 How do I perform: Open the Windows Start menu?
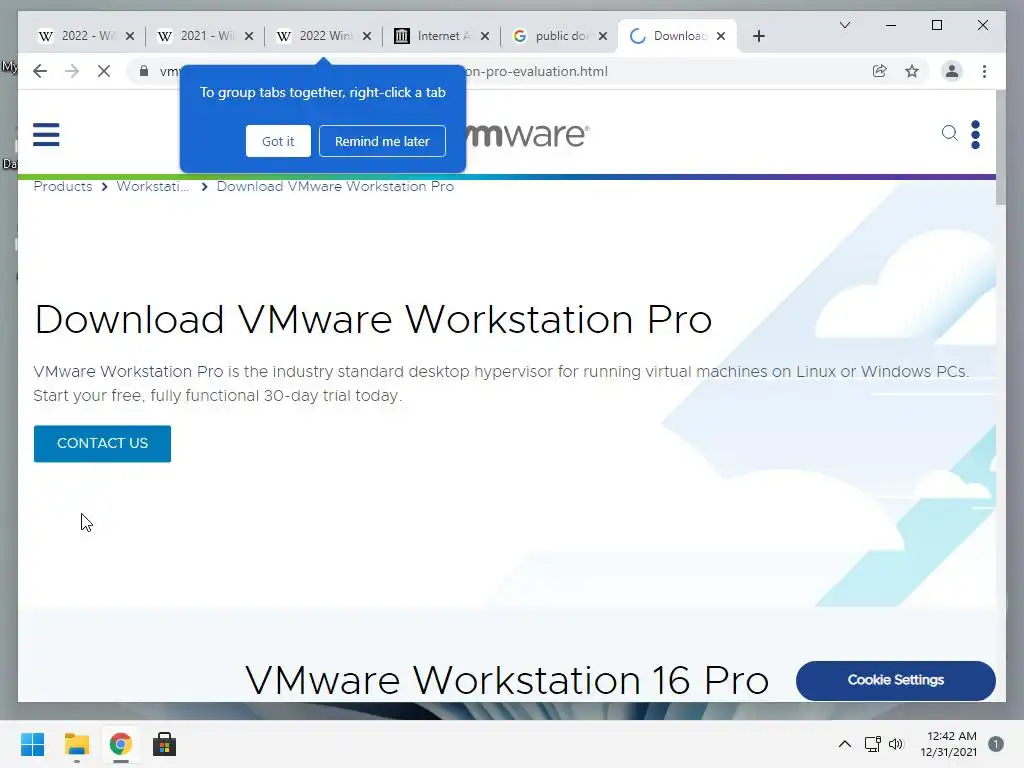(32, 744)
